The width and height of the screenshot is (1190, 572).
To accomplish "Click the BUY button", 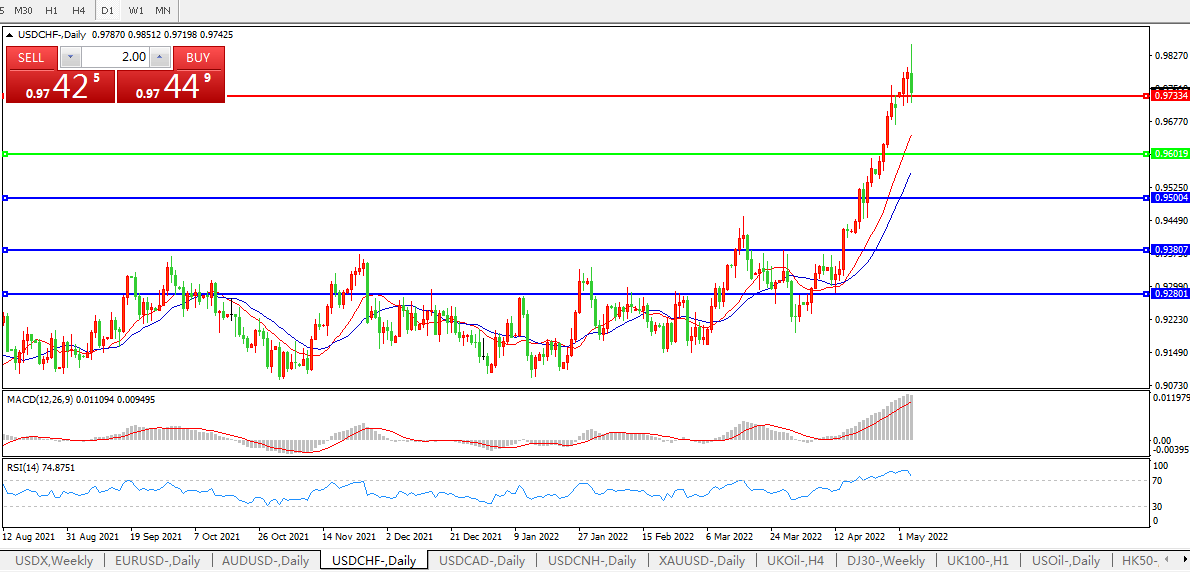I will [x=198, y=57].
